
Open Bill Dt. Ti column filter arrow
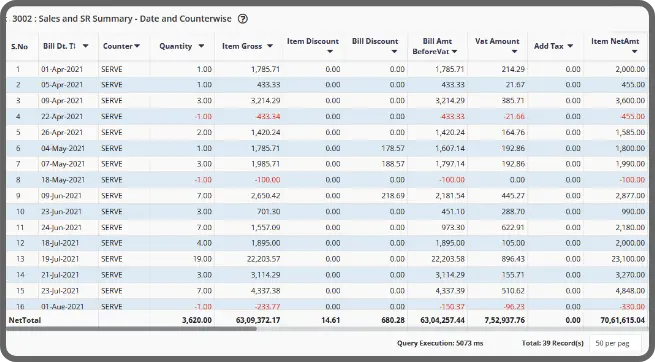pos(85,46)
